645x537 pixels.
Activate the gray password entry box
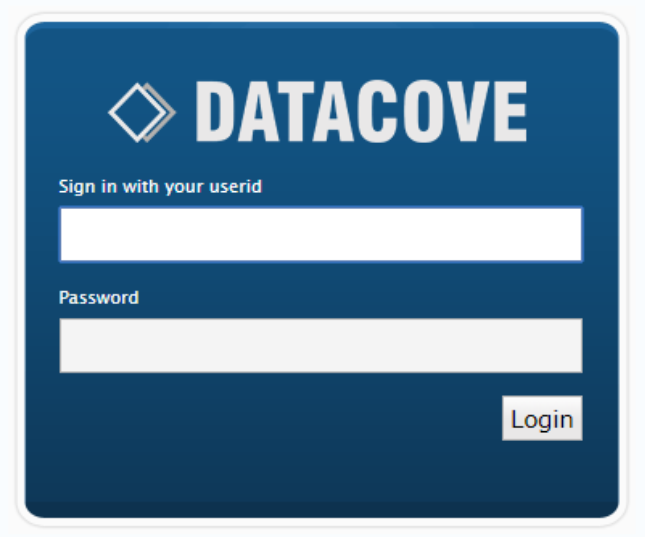tap(321, 346)
